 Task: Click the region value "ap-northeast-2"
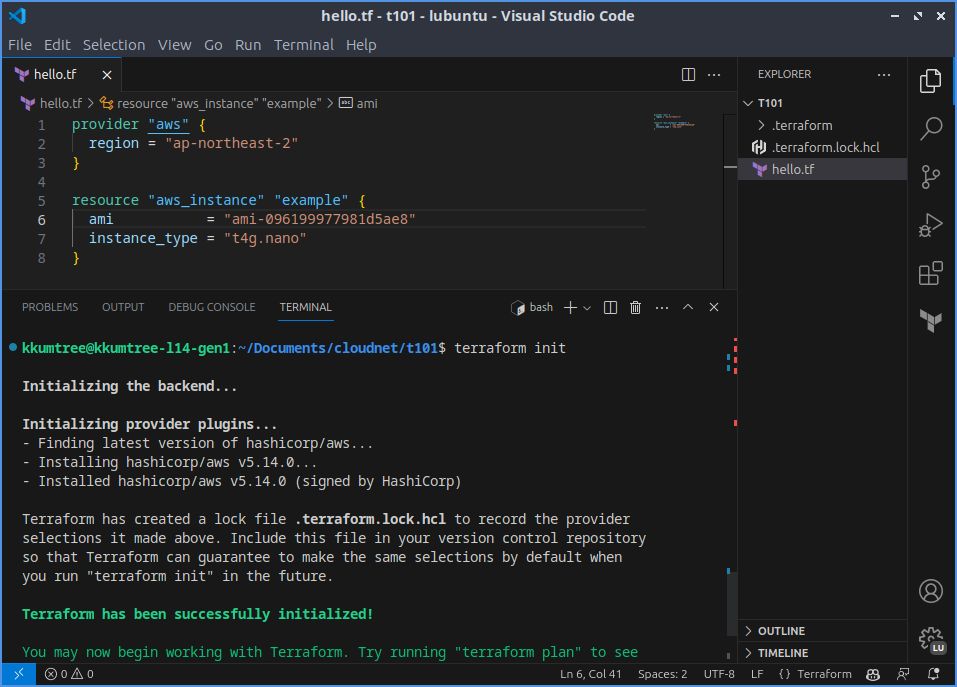coord(231,143)
